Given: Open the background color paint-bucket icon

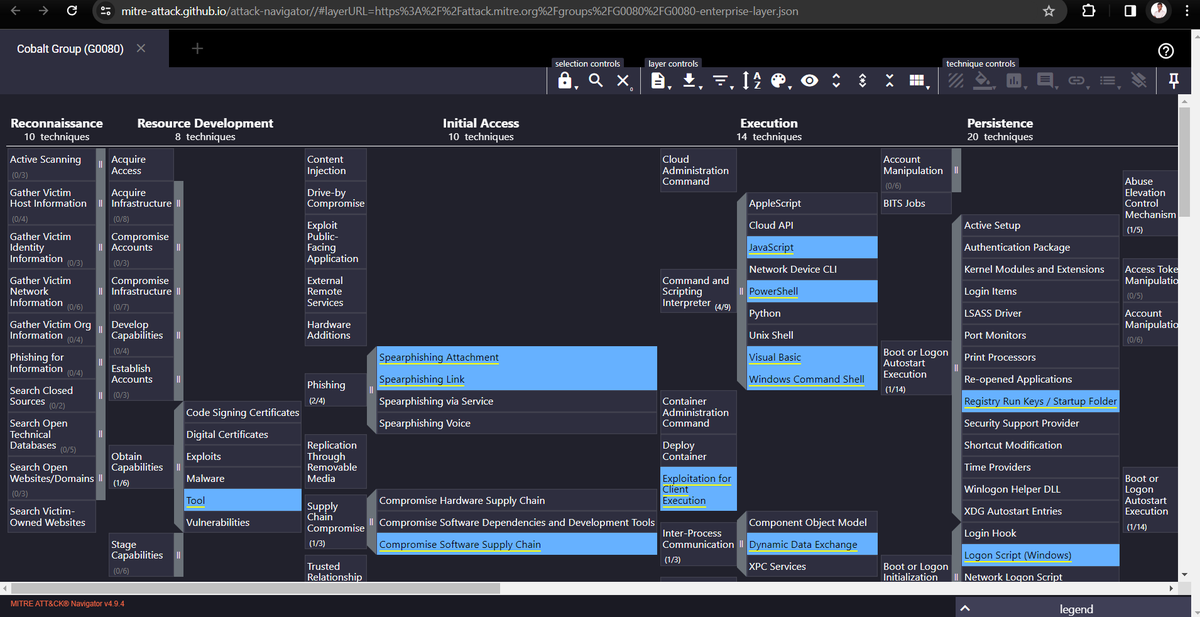Looking at the screenshot, I should pyautogui.click(x=984, y=81).
